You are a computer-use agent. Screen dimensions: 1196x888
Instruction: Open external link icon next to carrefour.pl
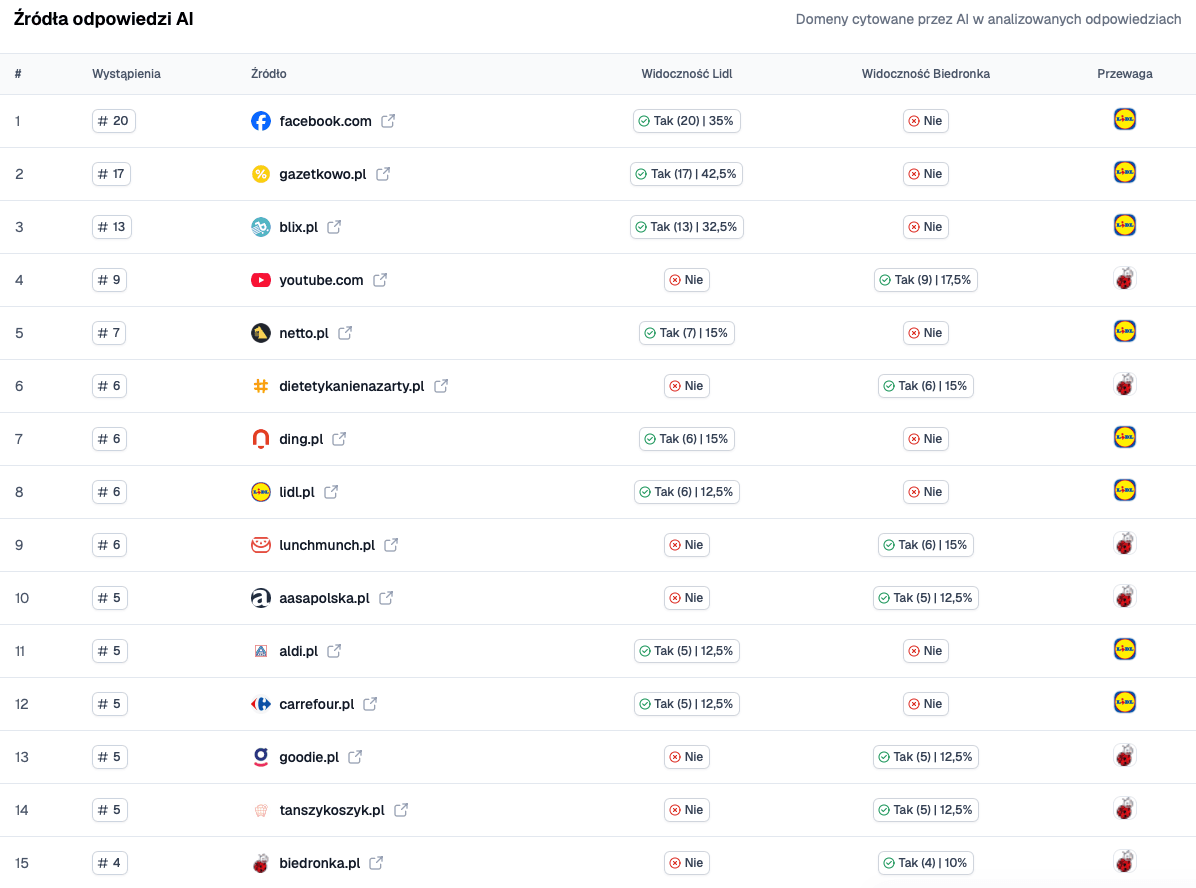pos(370,704)
